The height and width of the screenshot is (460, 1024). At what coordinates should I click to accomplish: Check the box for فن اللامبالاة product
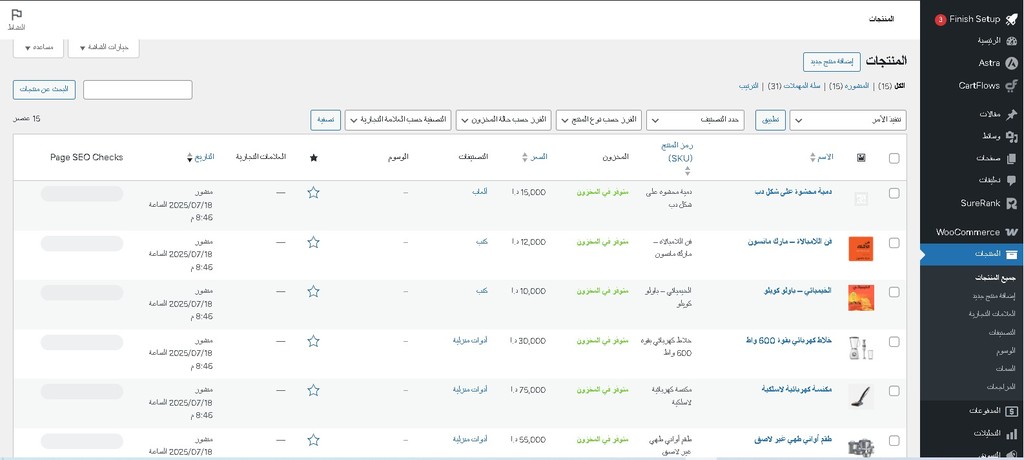pyautogui.click(x=894, y=243)
